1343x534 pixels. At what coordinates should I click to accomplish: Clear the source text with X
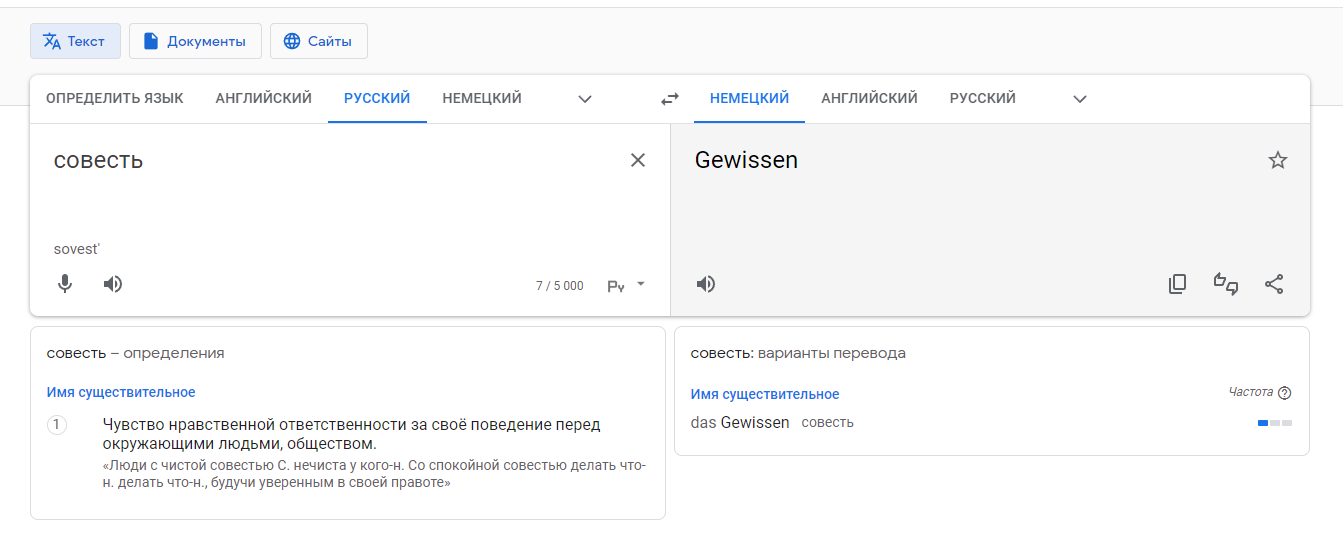(638, 160)
